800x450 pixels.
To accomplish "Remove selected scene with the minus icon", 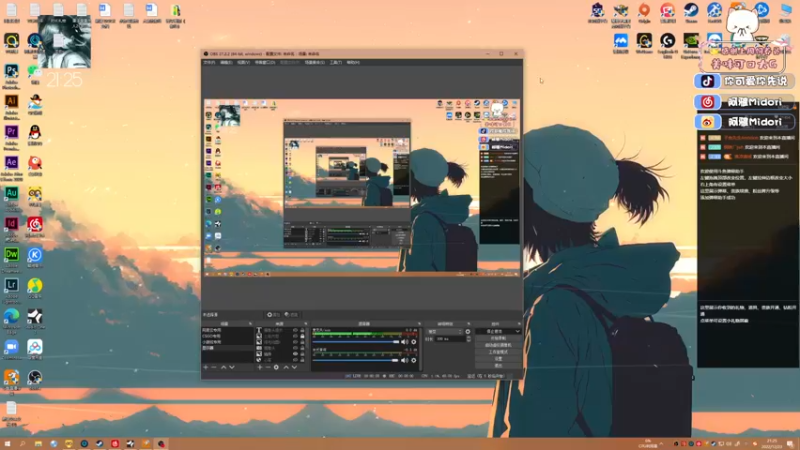I will pos(214,367).
